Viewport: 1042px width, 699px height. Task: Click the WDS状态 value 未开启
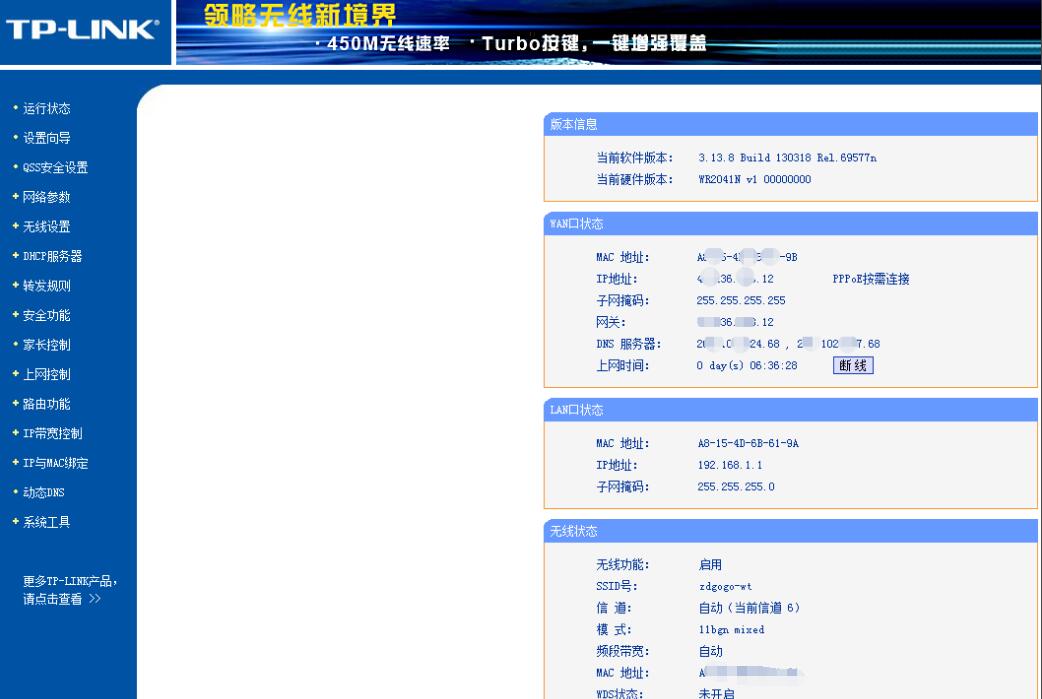pyautogui.click(x=716, y=693)
